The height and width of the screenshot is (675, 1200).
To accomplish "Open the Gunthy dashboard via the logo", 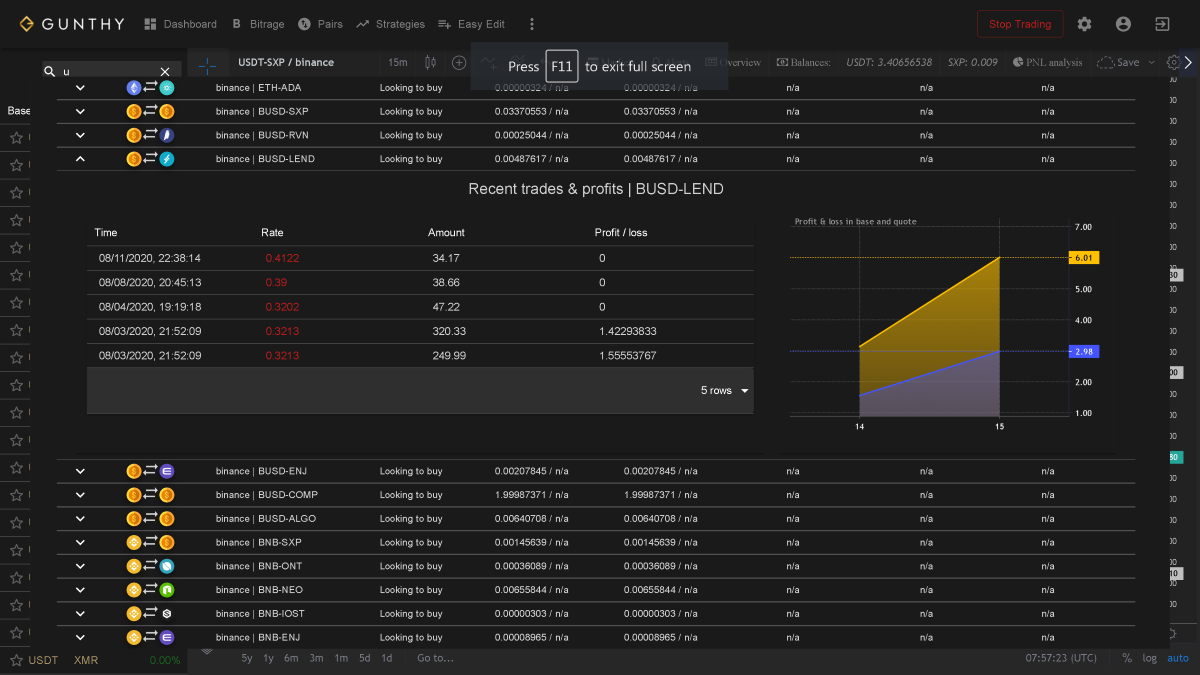I will pos(70,23).
